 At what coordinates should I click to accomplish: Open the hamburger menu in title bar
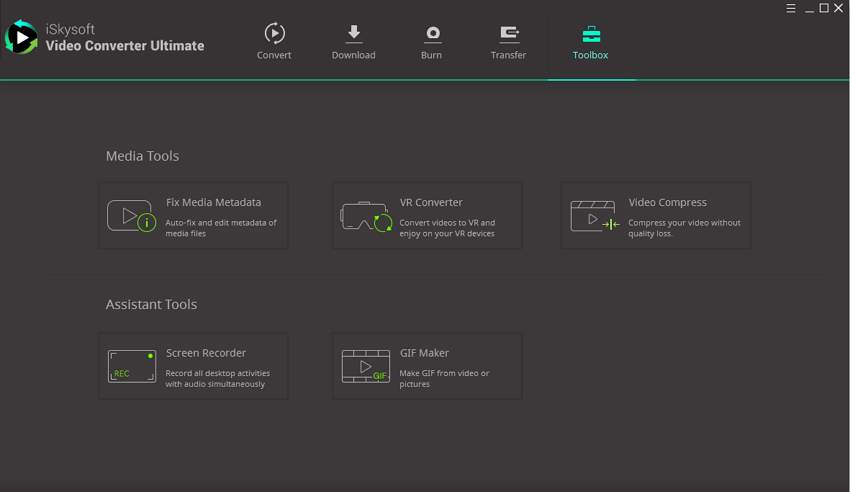(x=791, y=8)
